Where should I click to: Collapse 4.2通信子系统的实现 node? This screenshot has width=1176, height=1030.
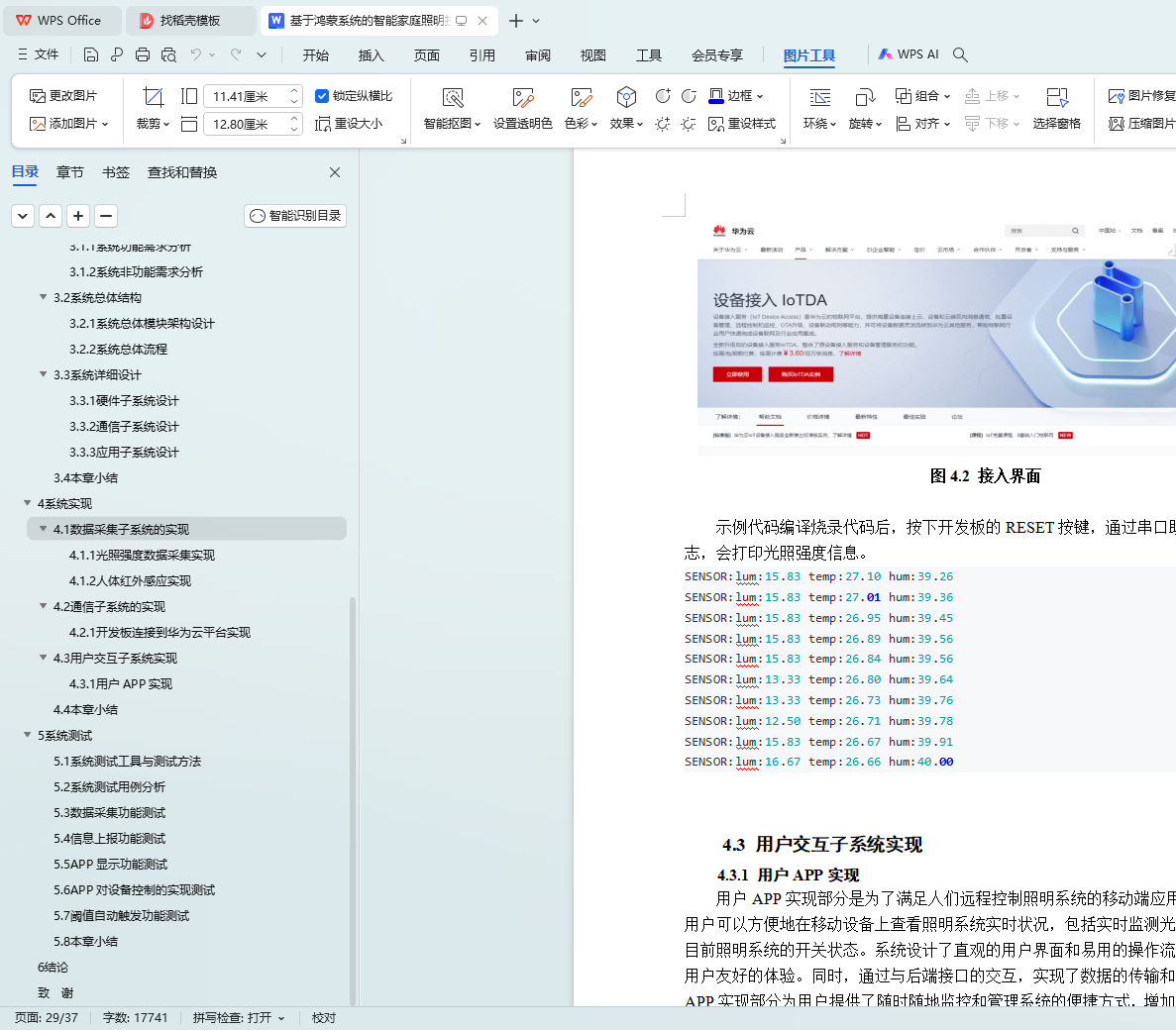[x=44, y=606]
